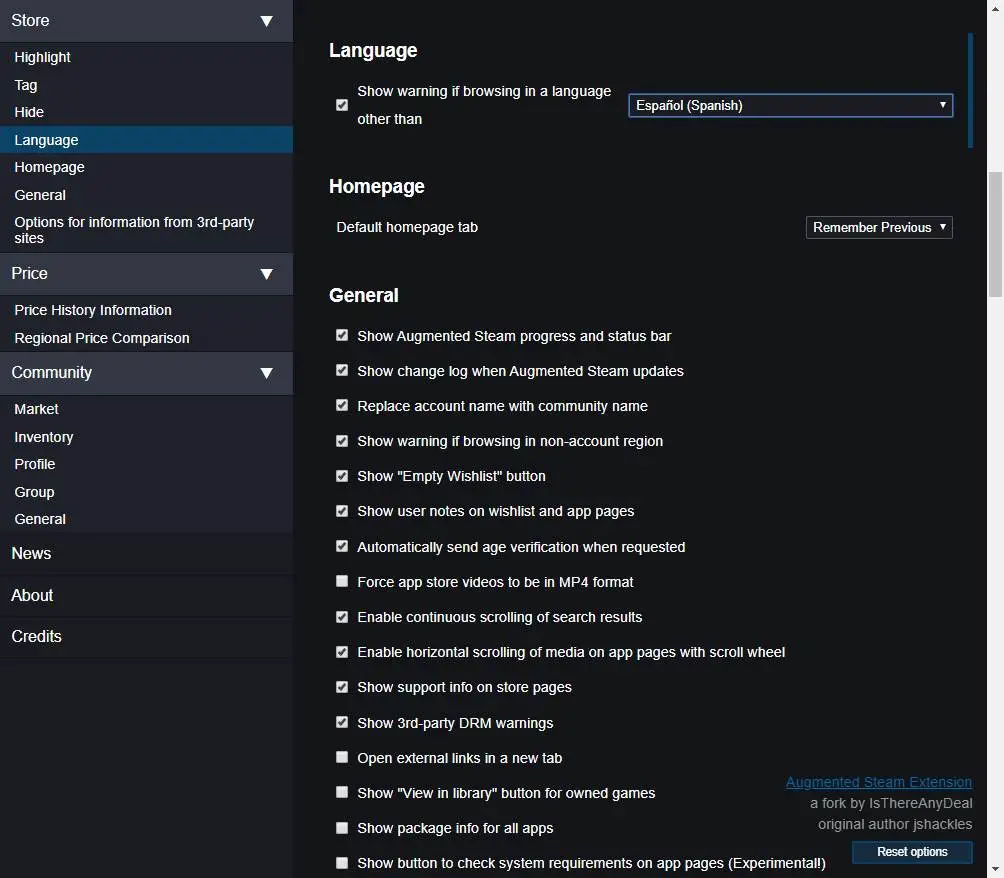Check Open external links in new tab
Viewport: 1004px width, 878px height.
click(342, 757)
